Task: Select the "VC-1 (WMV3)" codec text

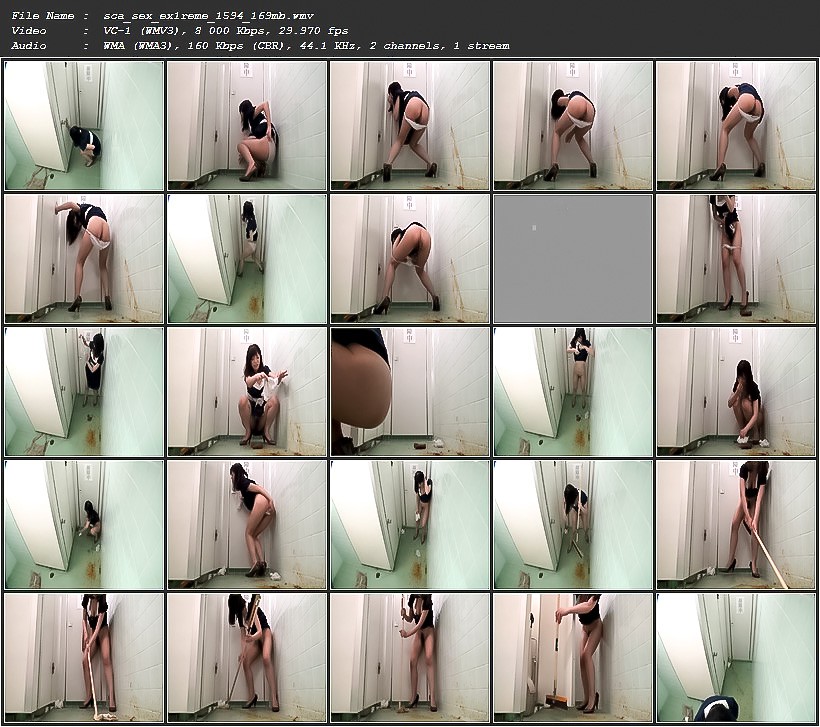Action: coord(144,31)
